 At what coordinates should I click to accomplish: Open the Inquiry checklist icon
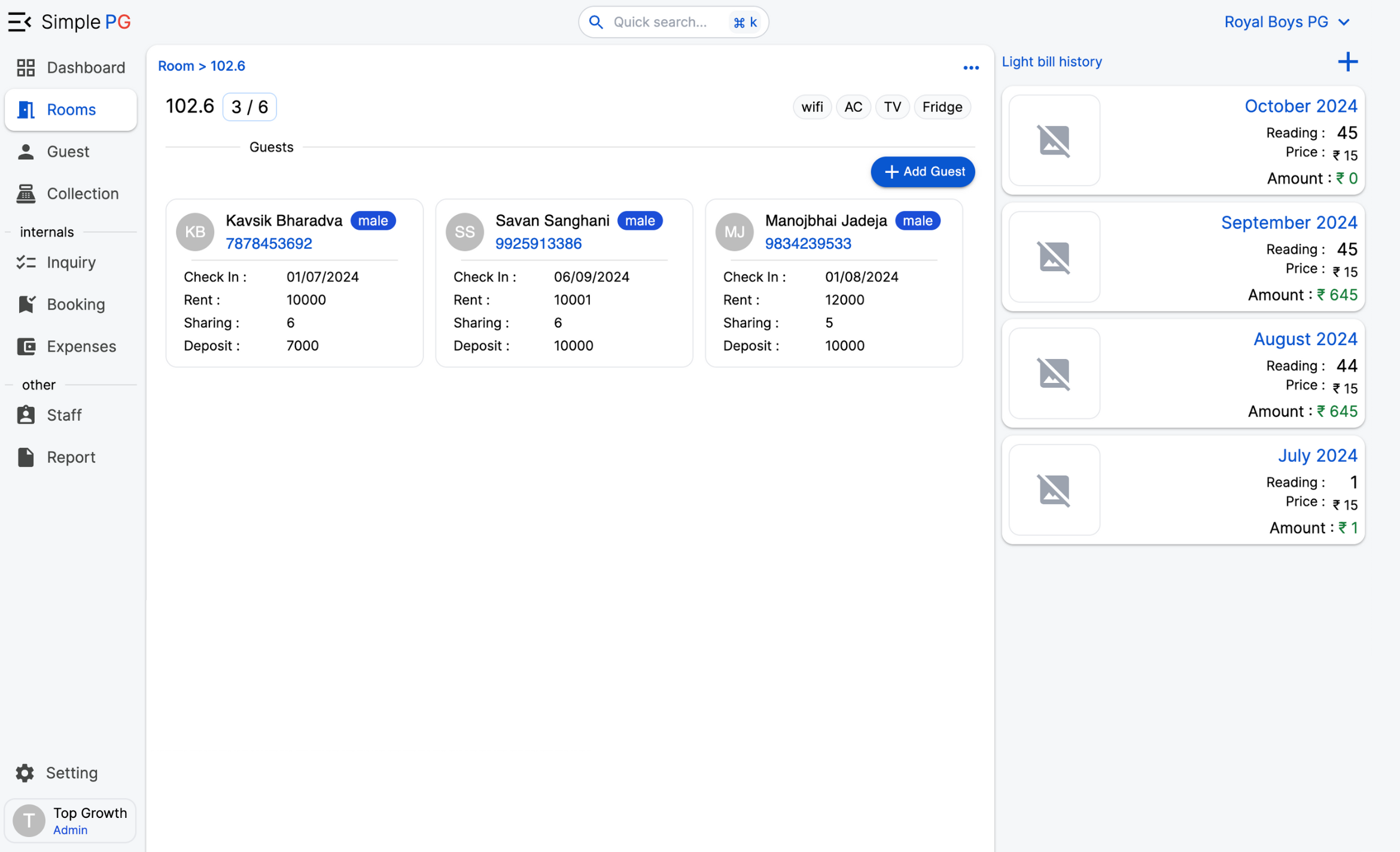pos(26,263)
